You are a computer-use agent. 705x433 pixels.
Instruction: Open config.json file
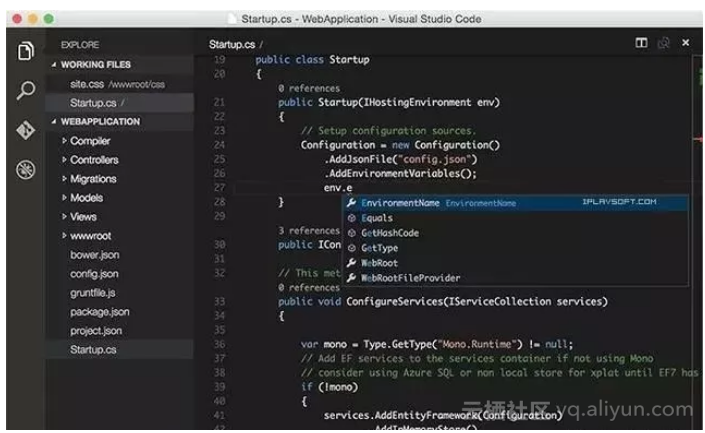point(94,274)
